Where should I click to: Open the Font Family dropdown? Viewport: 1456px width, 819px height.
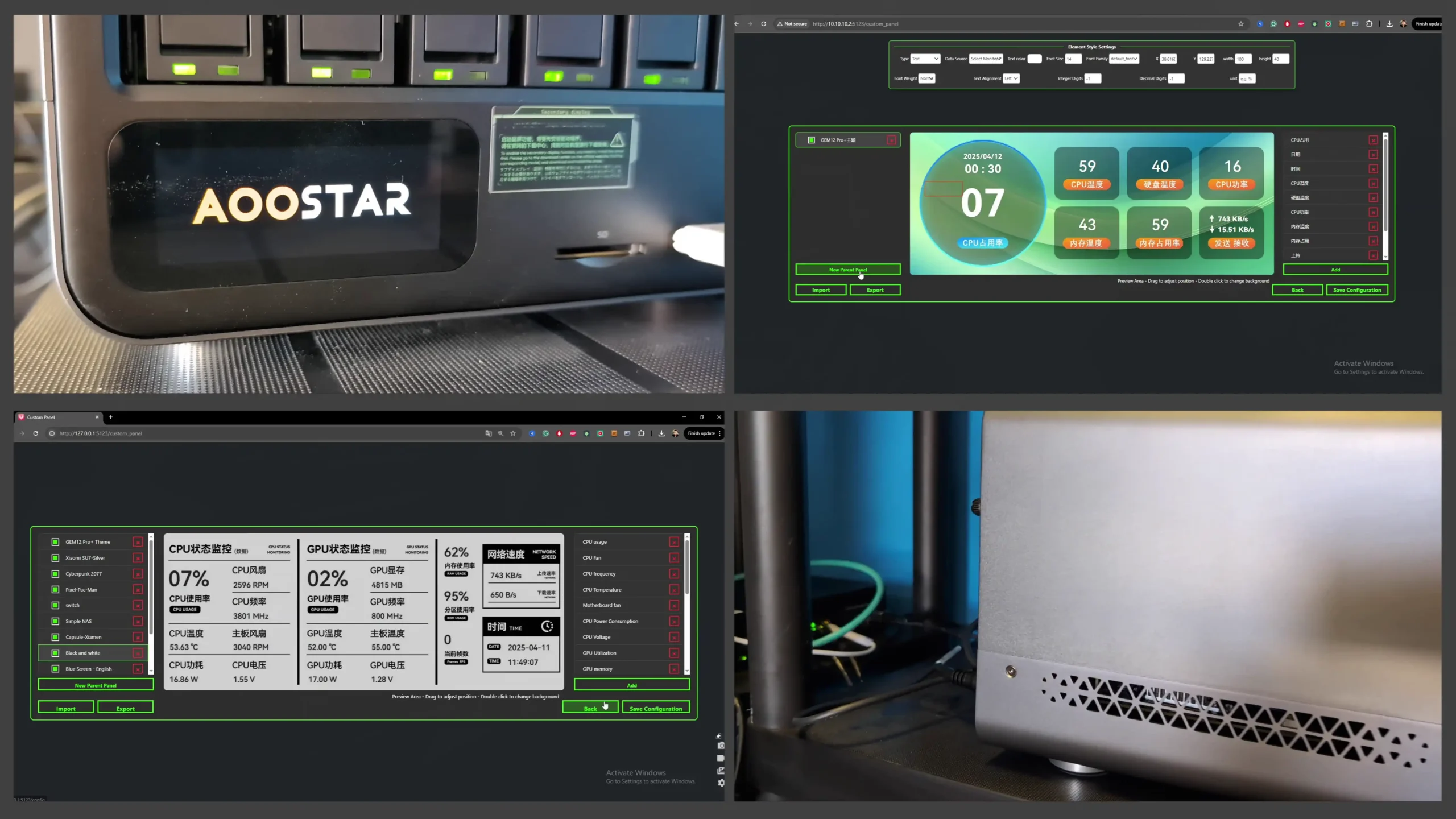point(1124,59)
